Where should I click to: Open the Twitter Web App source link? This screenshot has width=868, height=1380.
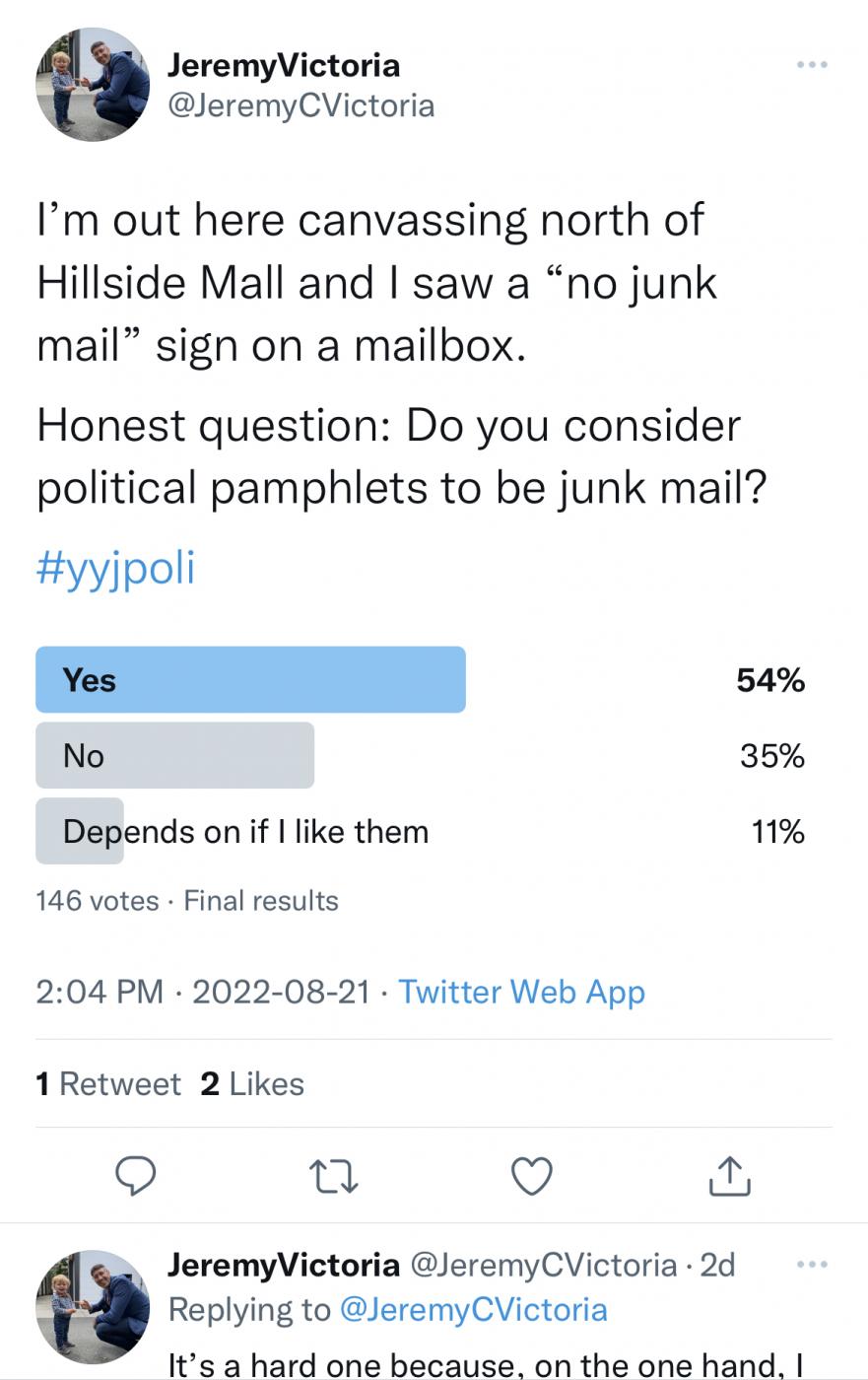521,991
